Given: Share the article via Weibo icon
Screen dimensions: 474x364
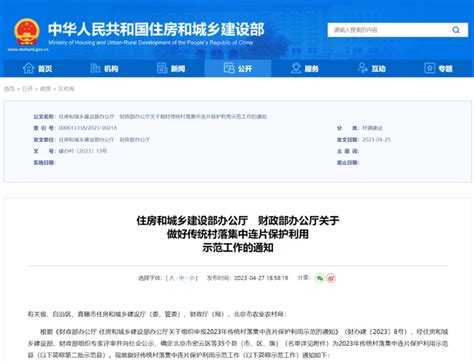Looking at the screenshot, I should click(331, 278).
